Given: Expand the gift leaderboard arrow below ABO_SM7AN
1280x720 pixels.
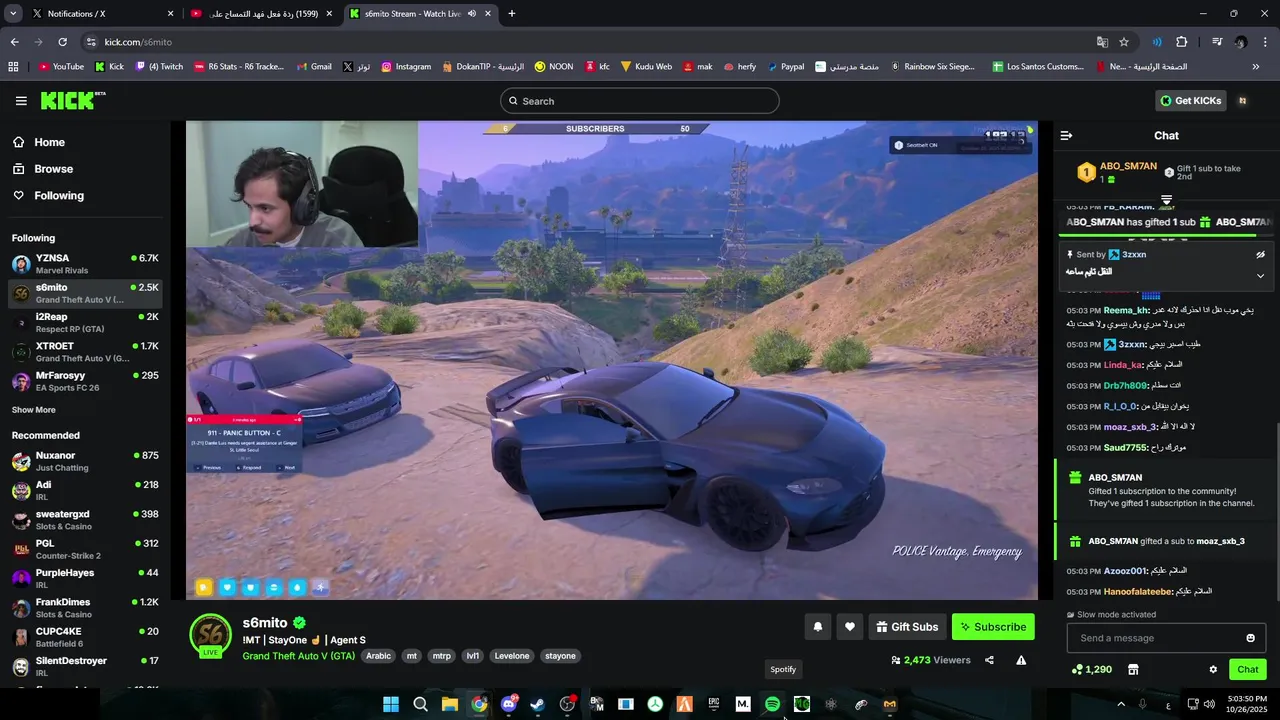Looking at the screenshot, I should (x=1166, y=201).
